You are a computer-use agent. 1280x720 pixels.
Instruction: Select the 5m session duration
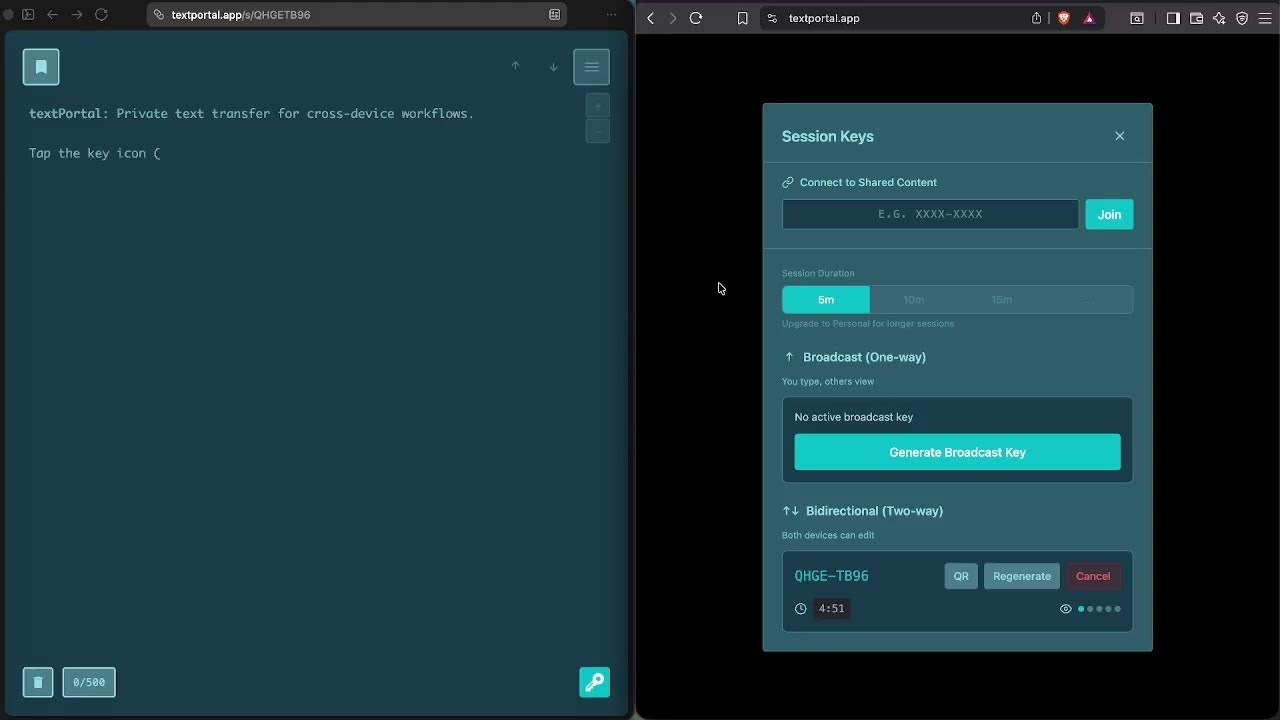click(826, 300)
